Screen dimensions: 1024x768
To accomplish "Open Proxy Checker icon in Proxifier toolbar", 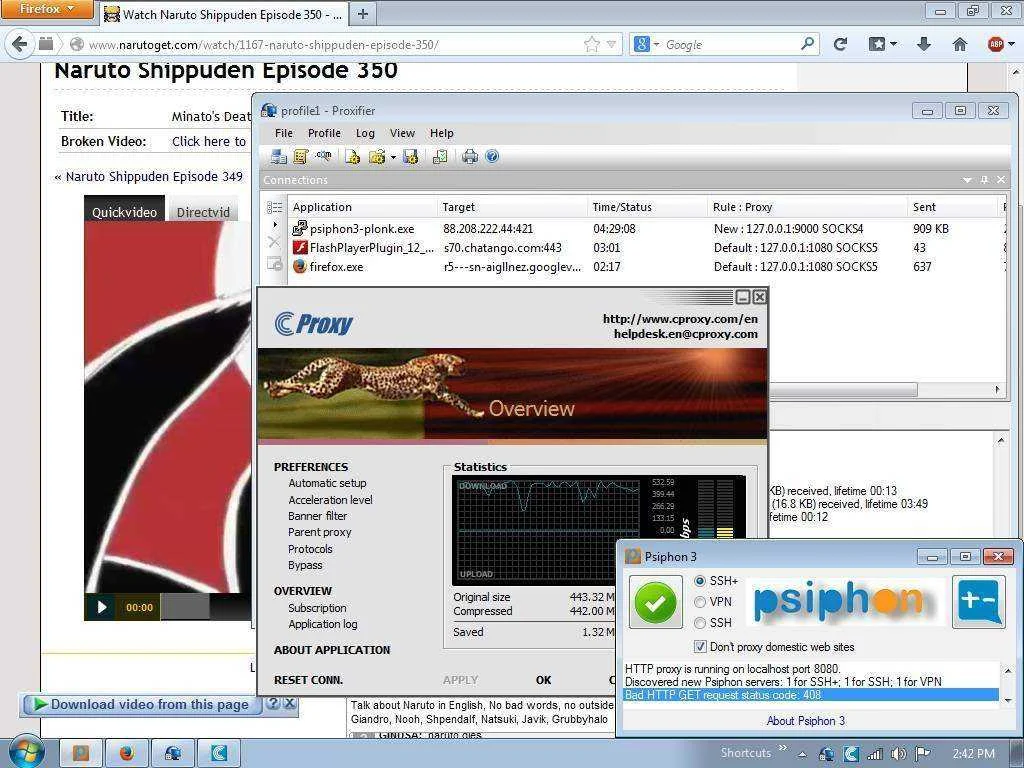I will click(x=440, y=157).
